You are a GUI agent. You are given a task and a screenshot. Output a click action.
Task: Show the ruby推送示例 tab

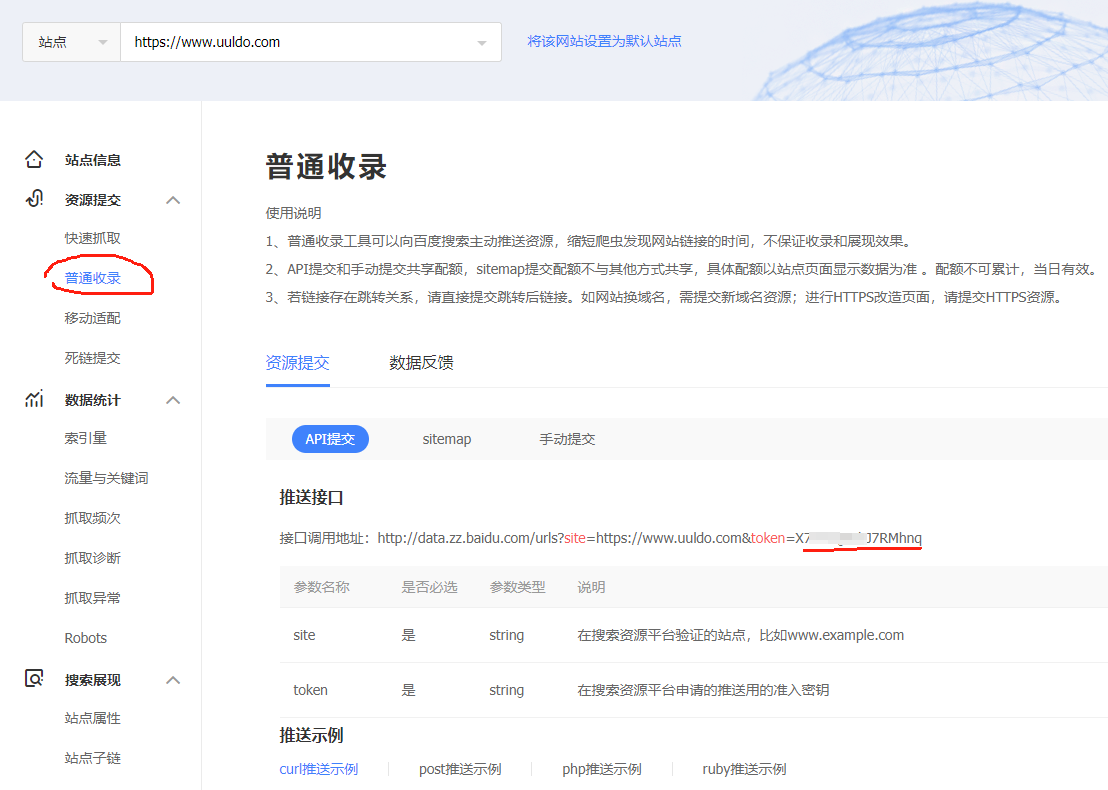[744, 769]
